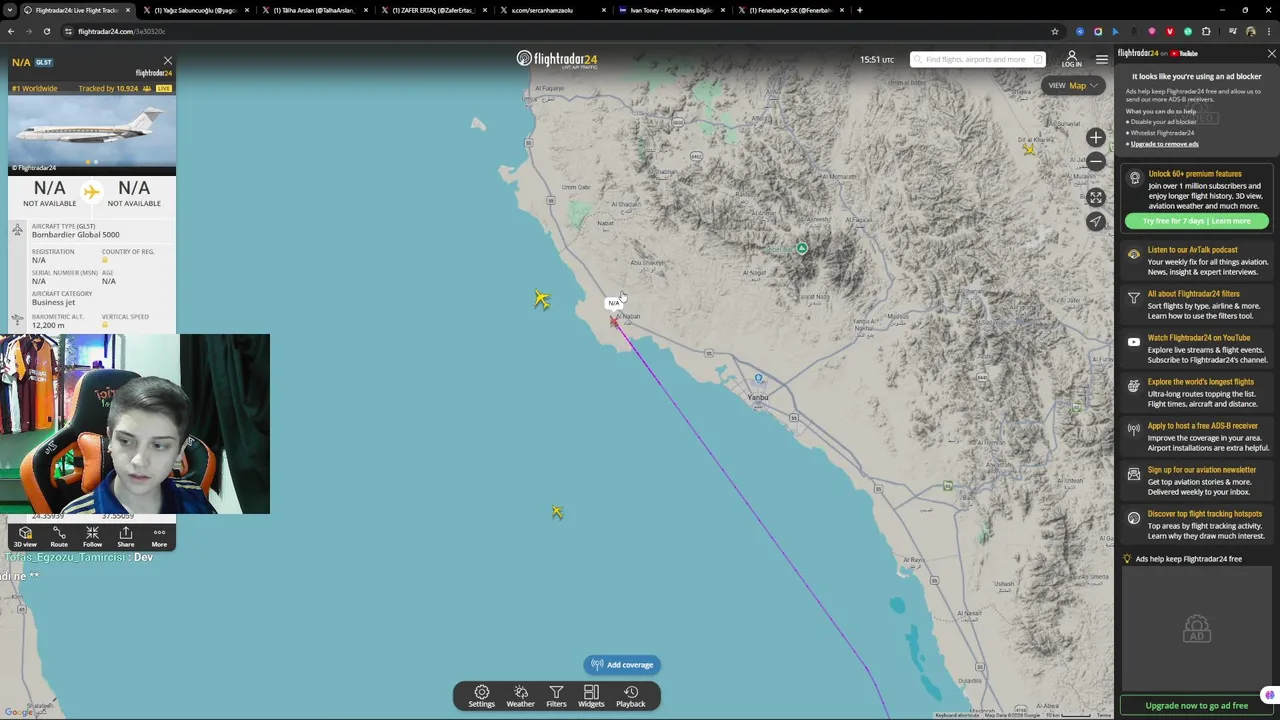Screen dimensions: 1280x720
Task: Click the #1 Worldwide ranking text
Action: tap(35, 89)
